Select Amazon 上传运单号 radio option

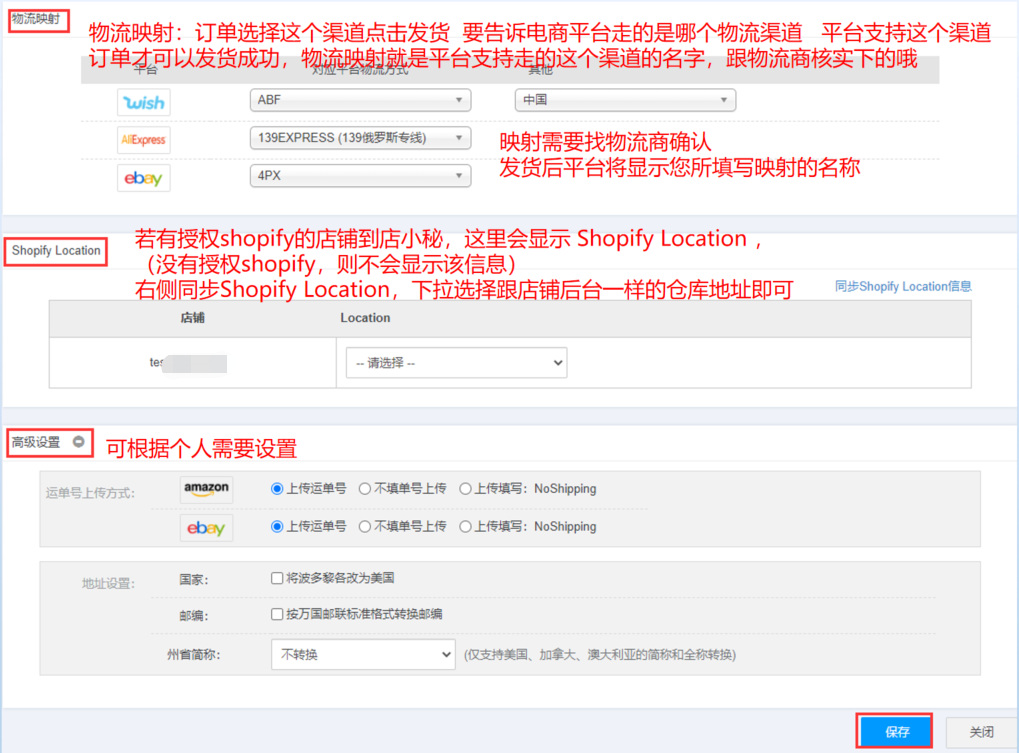click(x=277, y=489)
